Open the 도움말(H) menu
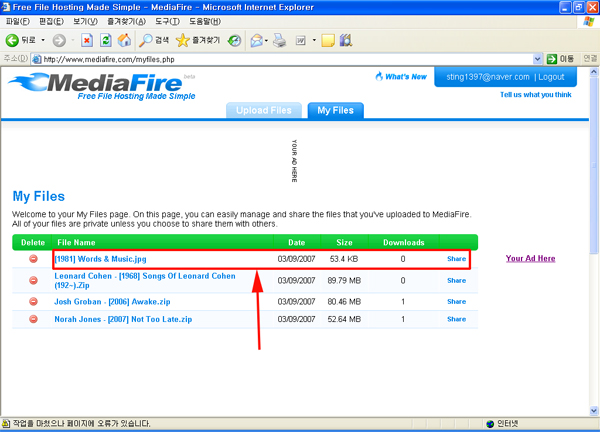The width and height of the screenshot is (600, 432). (x=205, y=21)
